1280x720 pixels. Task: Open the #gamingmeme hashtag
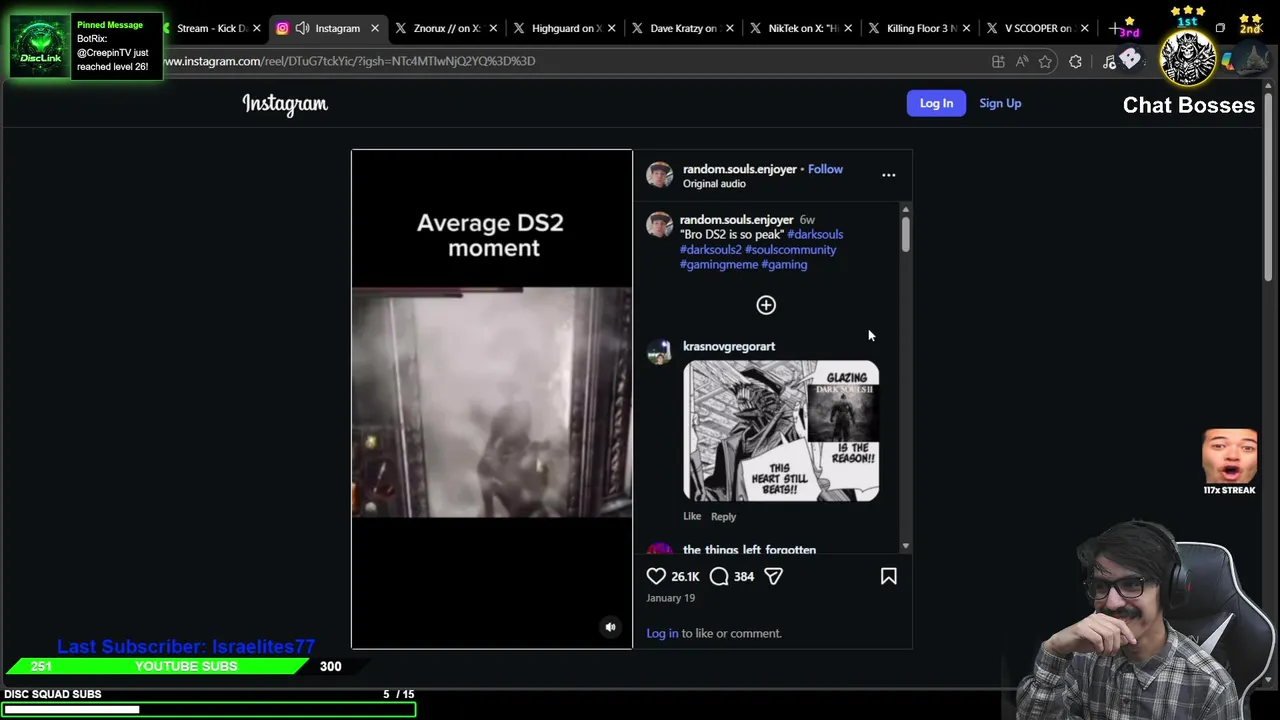tap(719, 264)
